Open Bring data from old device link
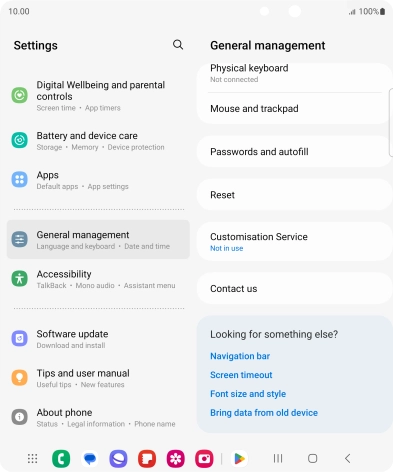This screenshot has width=393, height=472. point(264,413)
